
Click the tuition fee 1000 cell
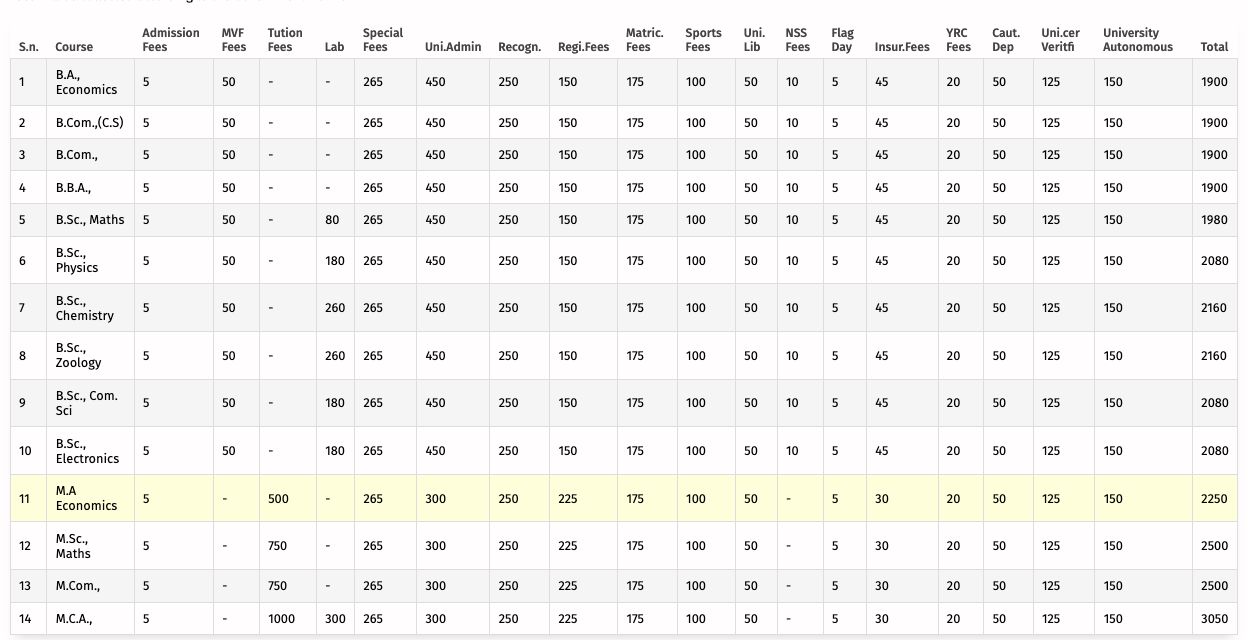(282, 619)
